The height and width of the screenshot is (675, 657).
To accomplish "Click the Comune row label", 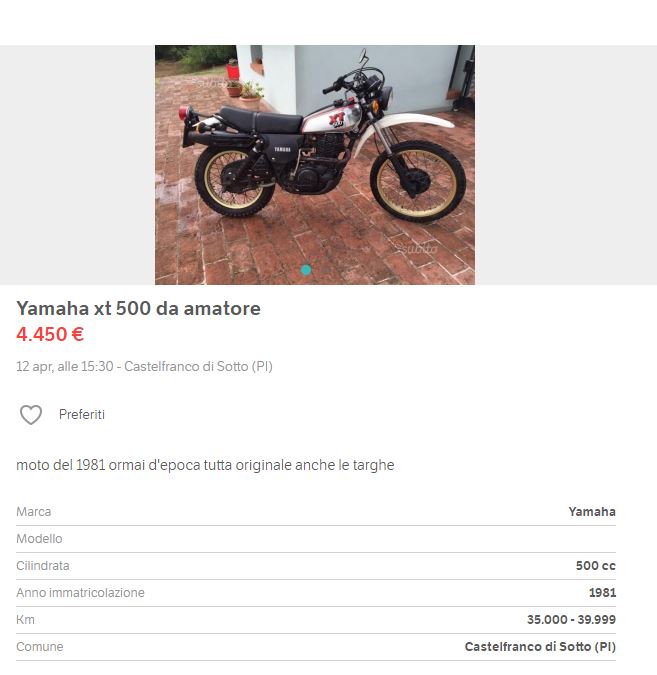I will (40, 647).
